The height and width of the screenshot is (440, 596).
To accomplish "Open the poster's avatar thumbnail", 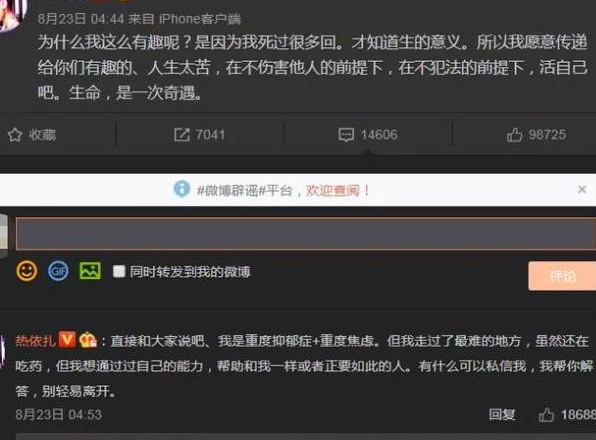I will pyautogui.click(x=11, y=15).
